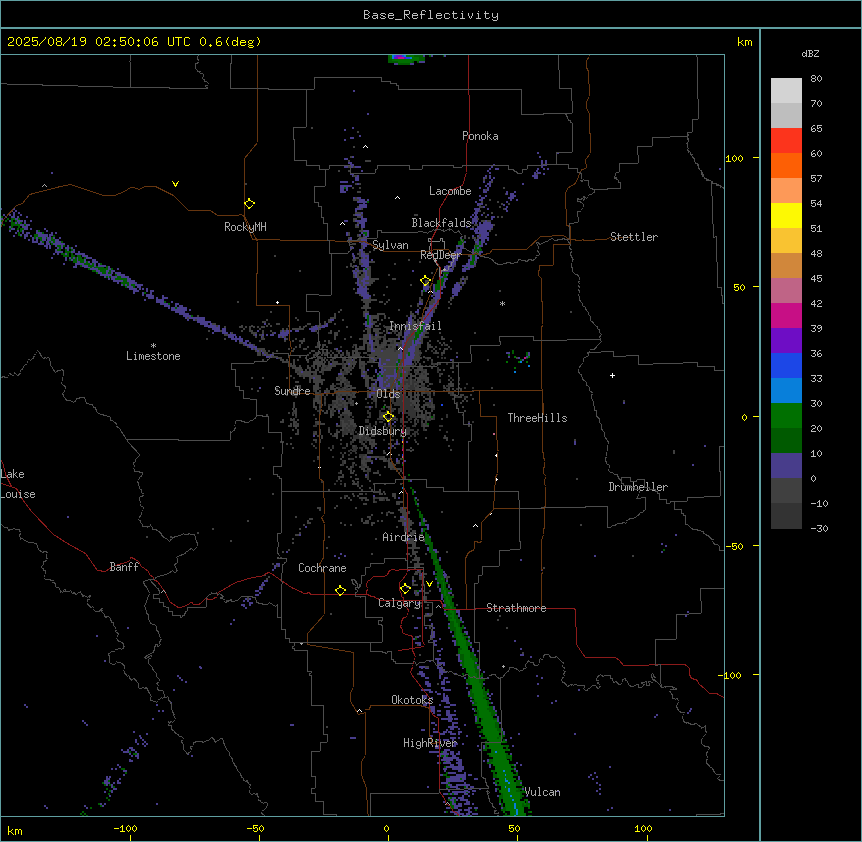Image resolution: width=862 pixels, height=842 pixels.
Task: Click the -100 tick on the bottom axis
Action: tap(125, 828)
